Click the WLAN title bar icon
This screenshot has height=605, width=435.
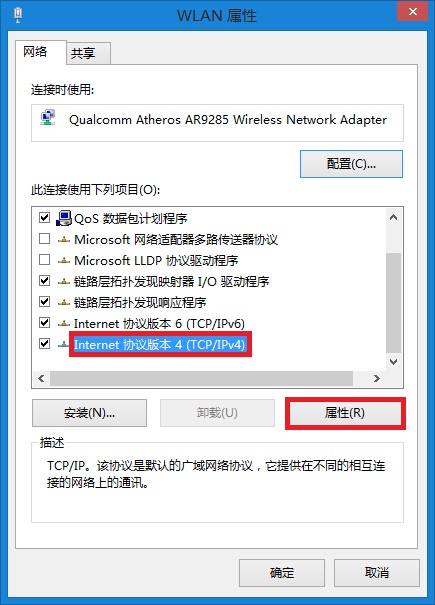pos(17,14)
